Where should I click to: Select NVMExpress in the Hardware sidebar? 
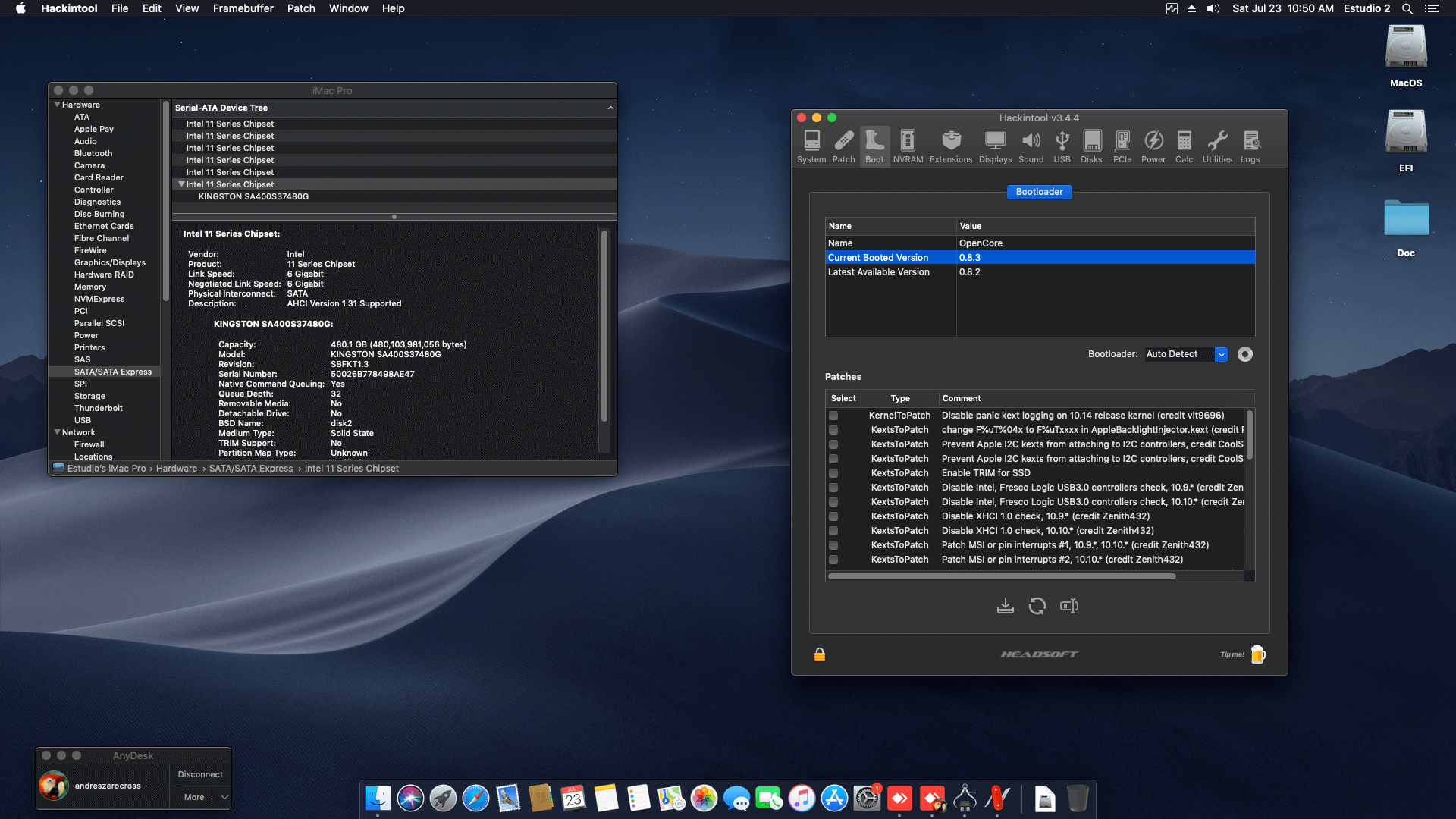tap(99, 299)
